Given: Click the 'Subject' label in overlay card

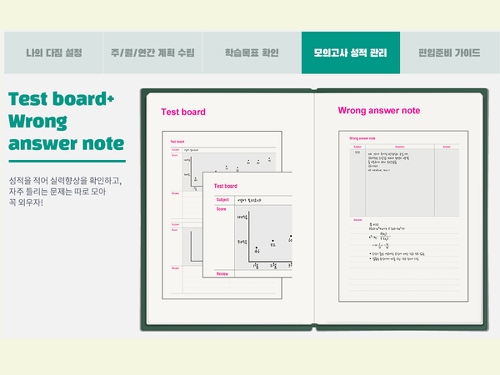Looking at the screenshot, I should (223, 200).
